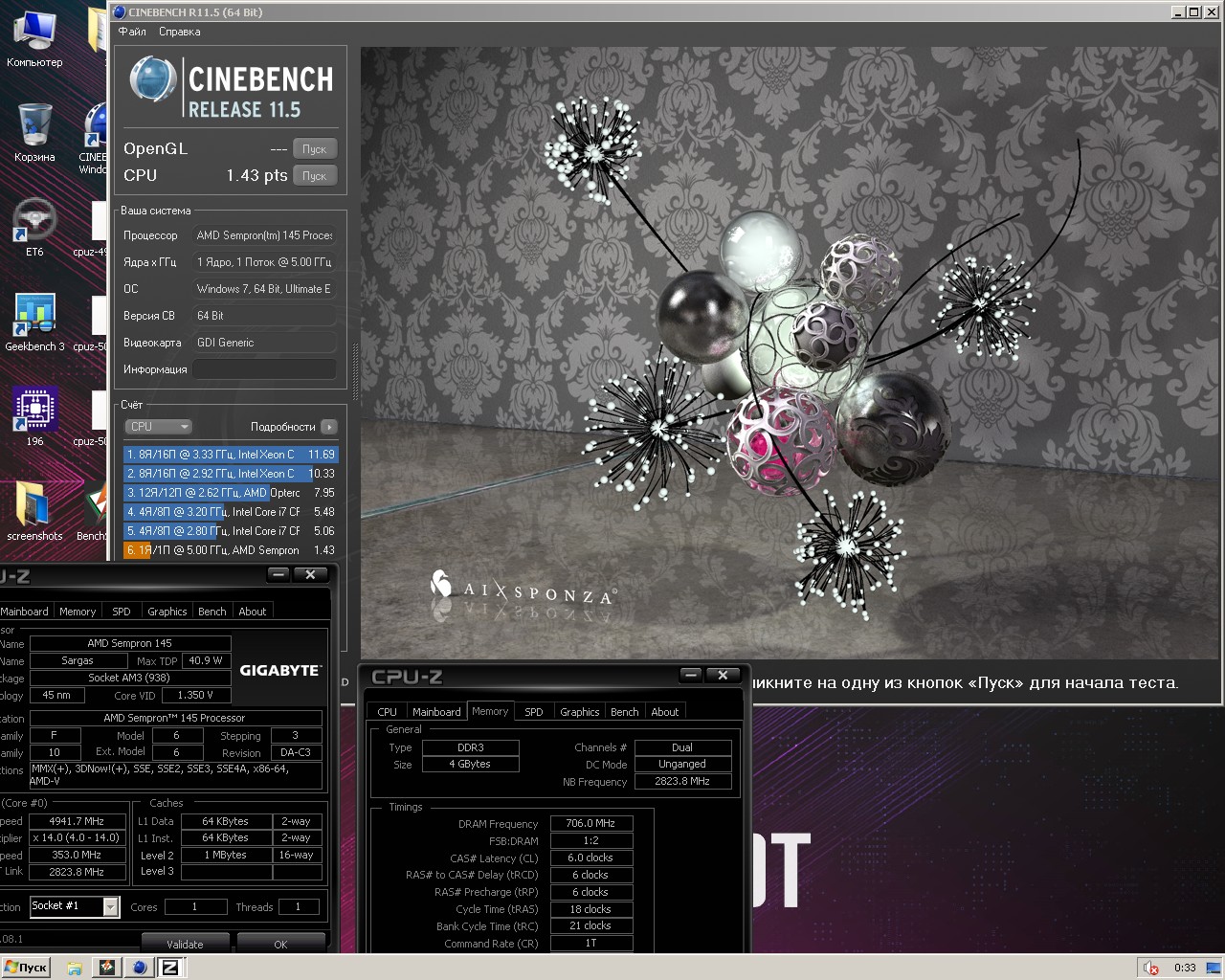Open the Компьютер desktop icon

34,38
